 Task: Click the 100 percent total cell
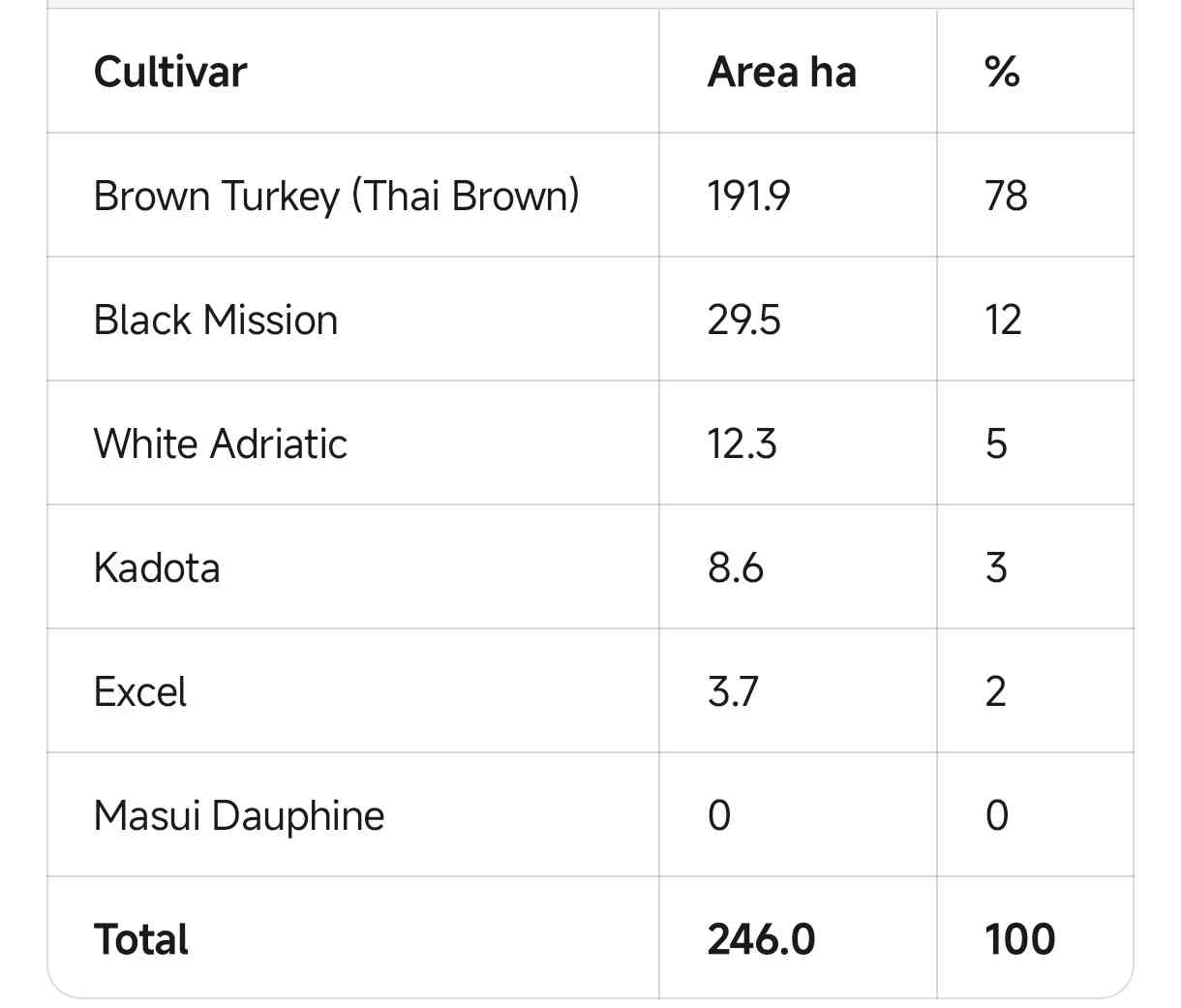pos(1019,939)
